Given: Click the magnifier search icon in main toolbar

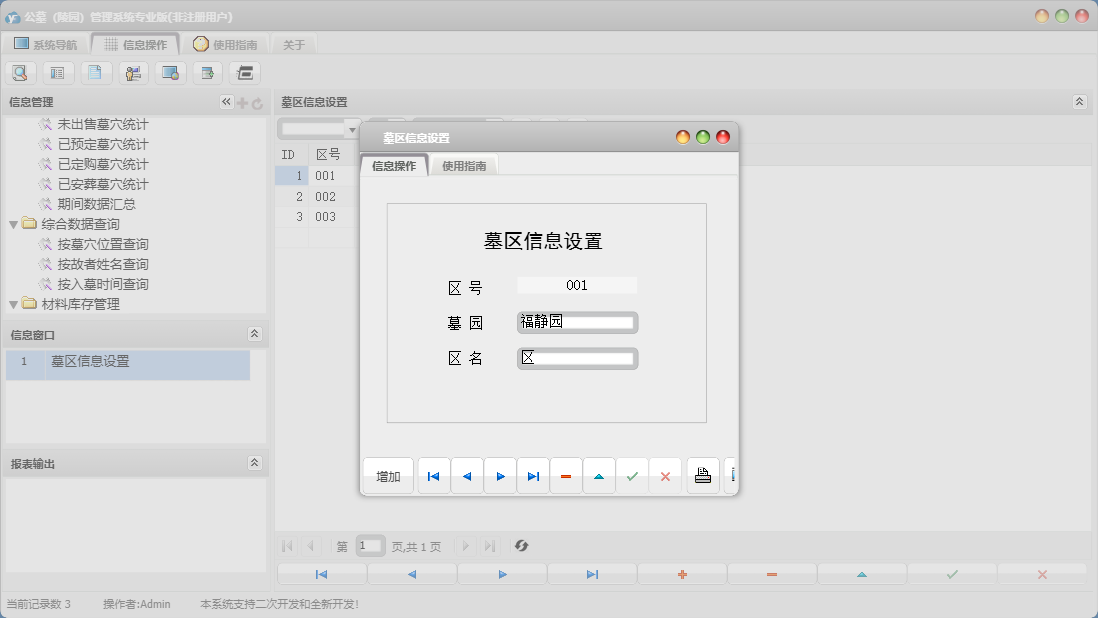Looking at the screenshot, I should tap(21, 73).
